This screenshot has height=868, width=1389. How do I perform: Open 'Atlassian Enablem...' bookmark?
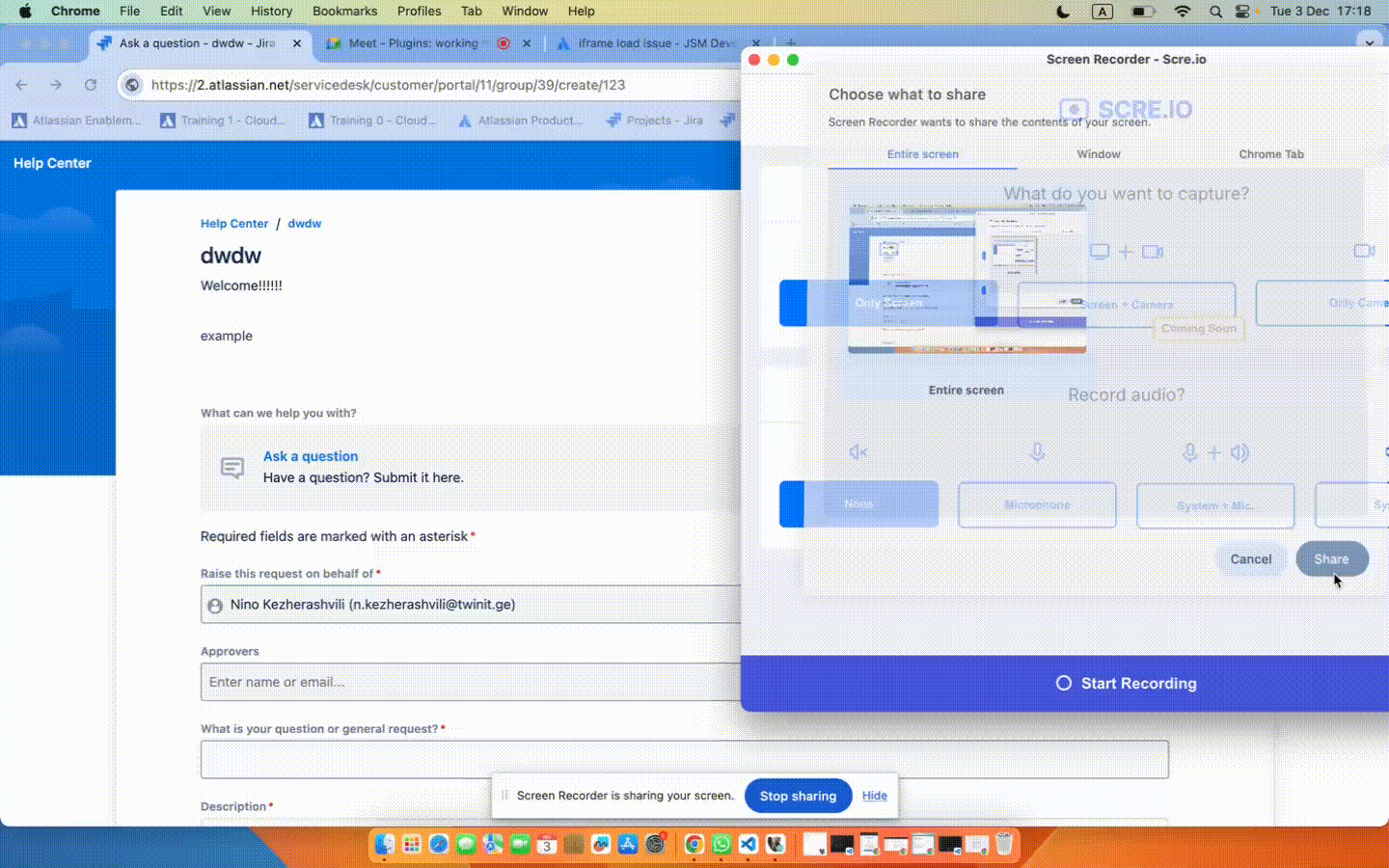click(76, 121)
